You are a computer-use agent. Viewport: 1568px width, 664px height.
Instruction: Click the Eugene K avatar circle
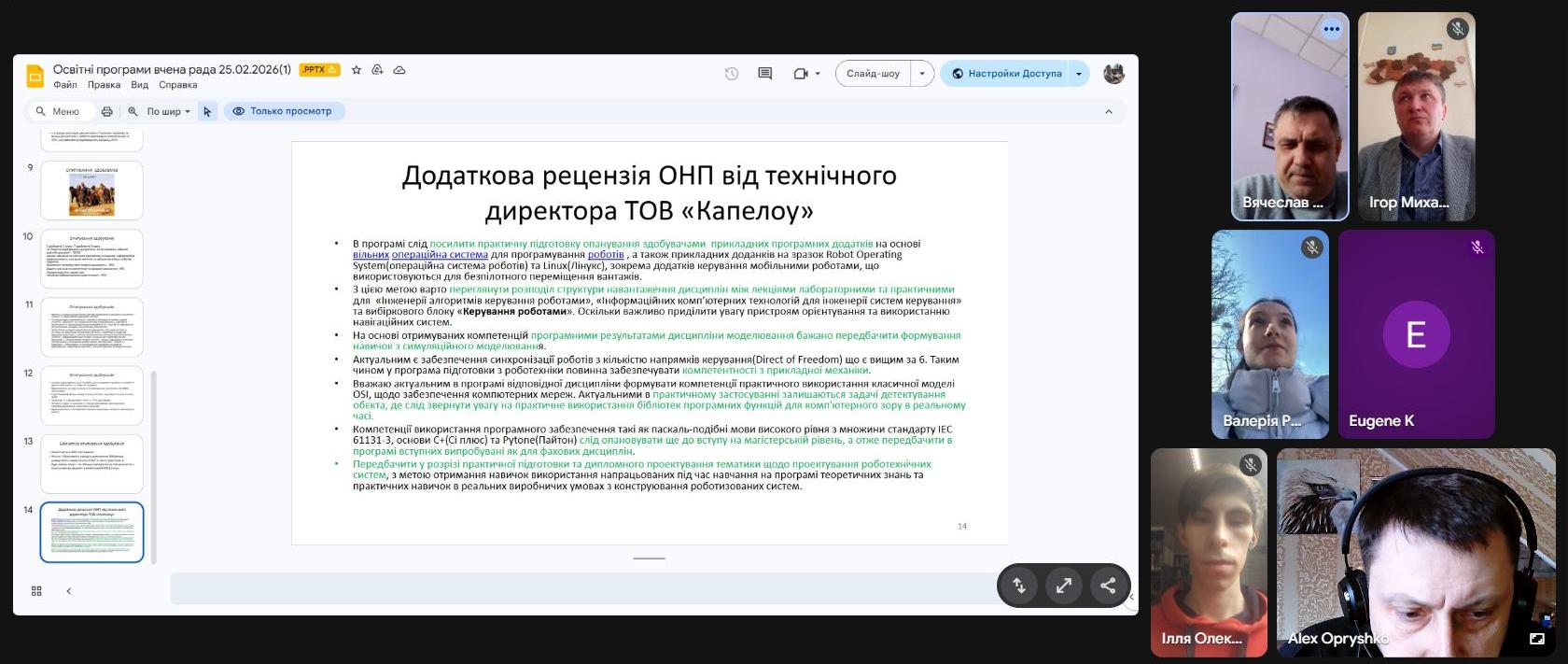point(1416,334)
